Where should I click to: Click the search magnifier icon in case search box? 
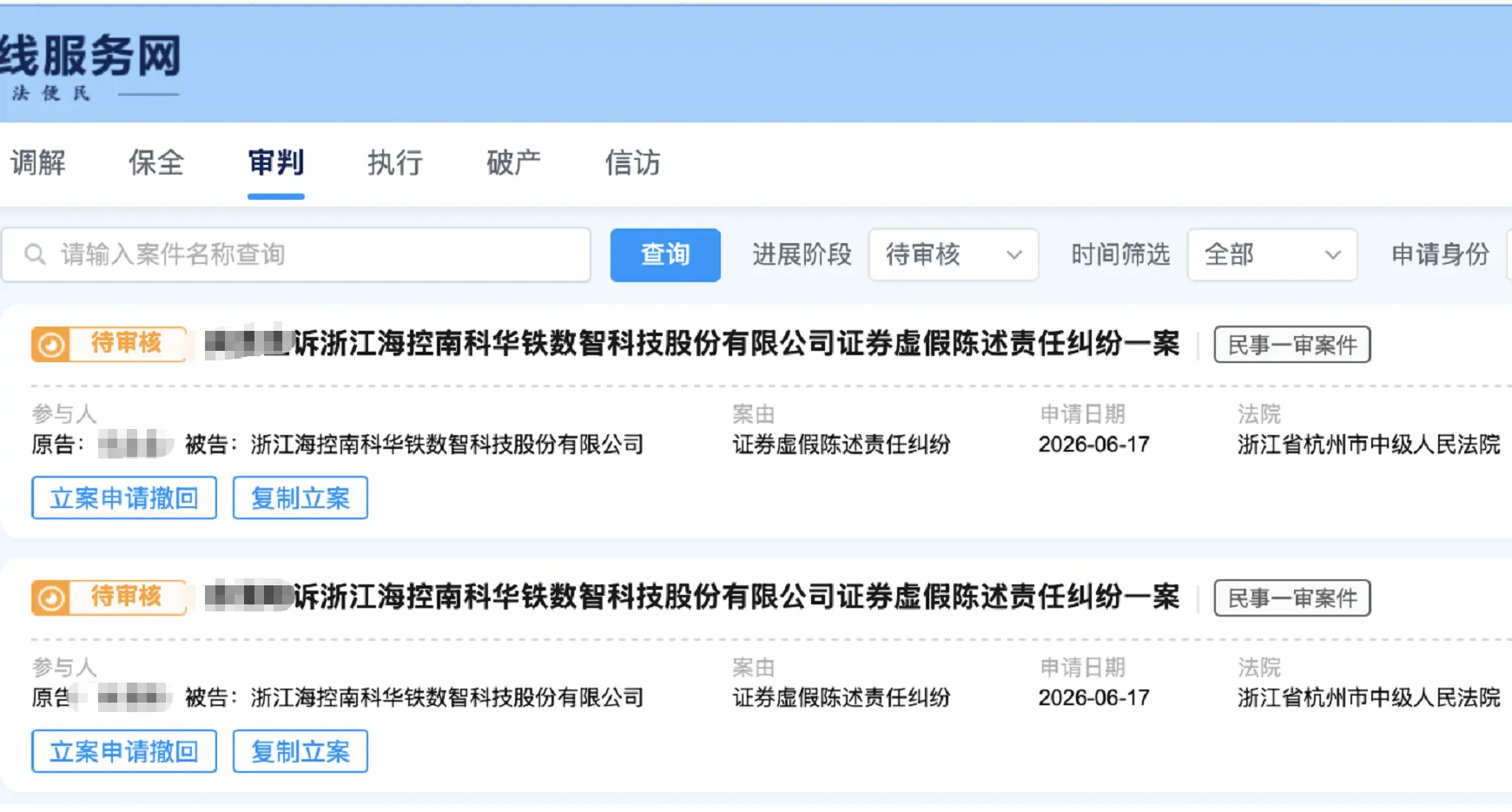pyautogui.click(x=35, y=254)
